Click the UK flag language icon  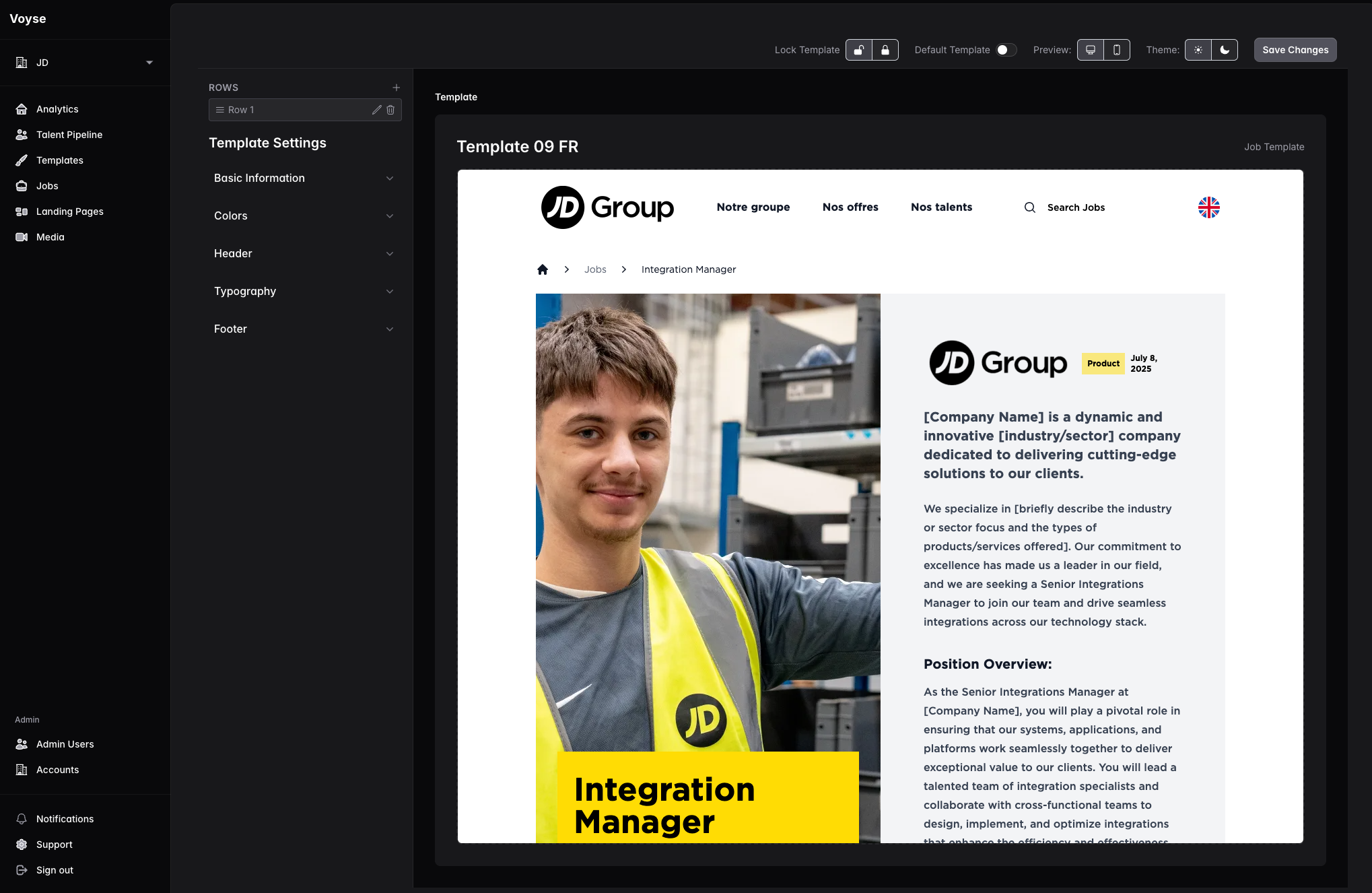1208,207
